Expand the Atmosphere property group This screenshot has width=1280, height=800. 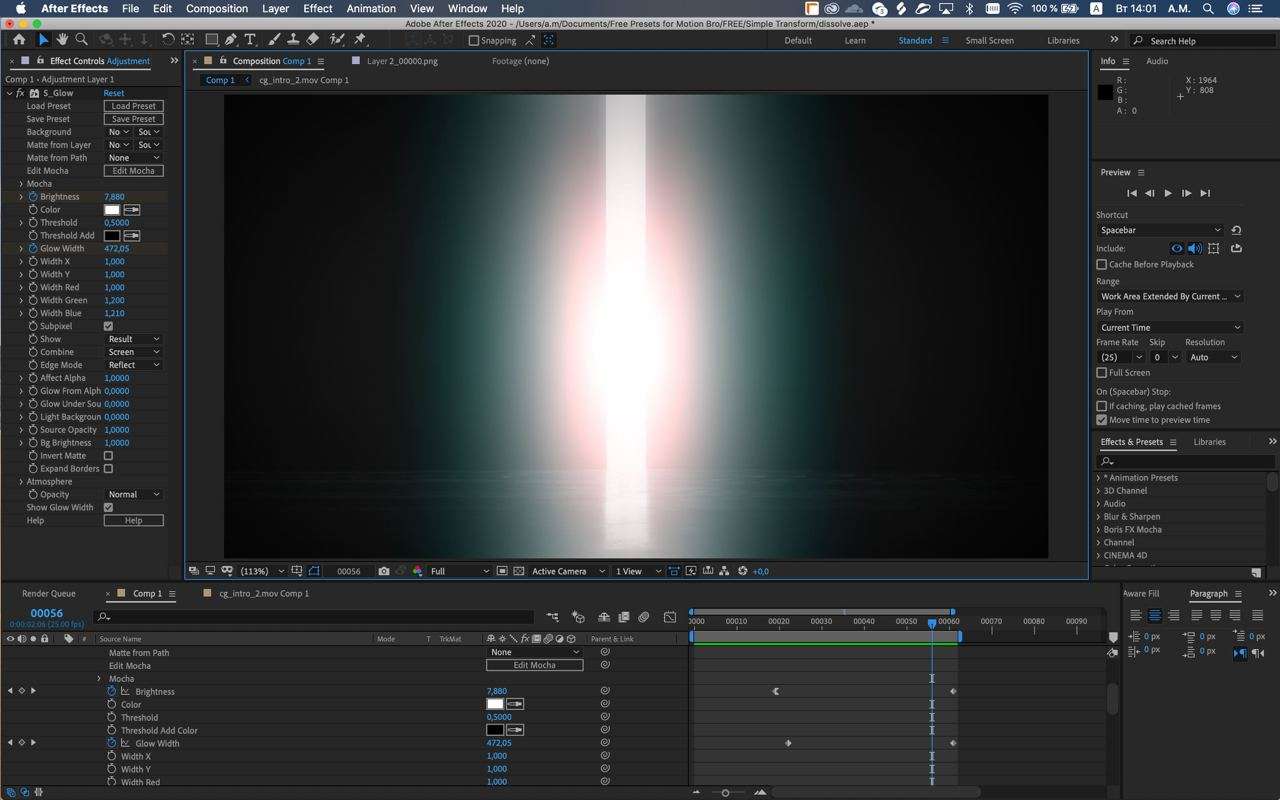coord(21,482)
